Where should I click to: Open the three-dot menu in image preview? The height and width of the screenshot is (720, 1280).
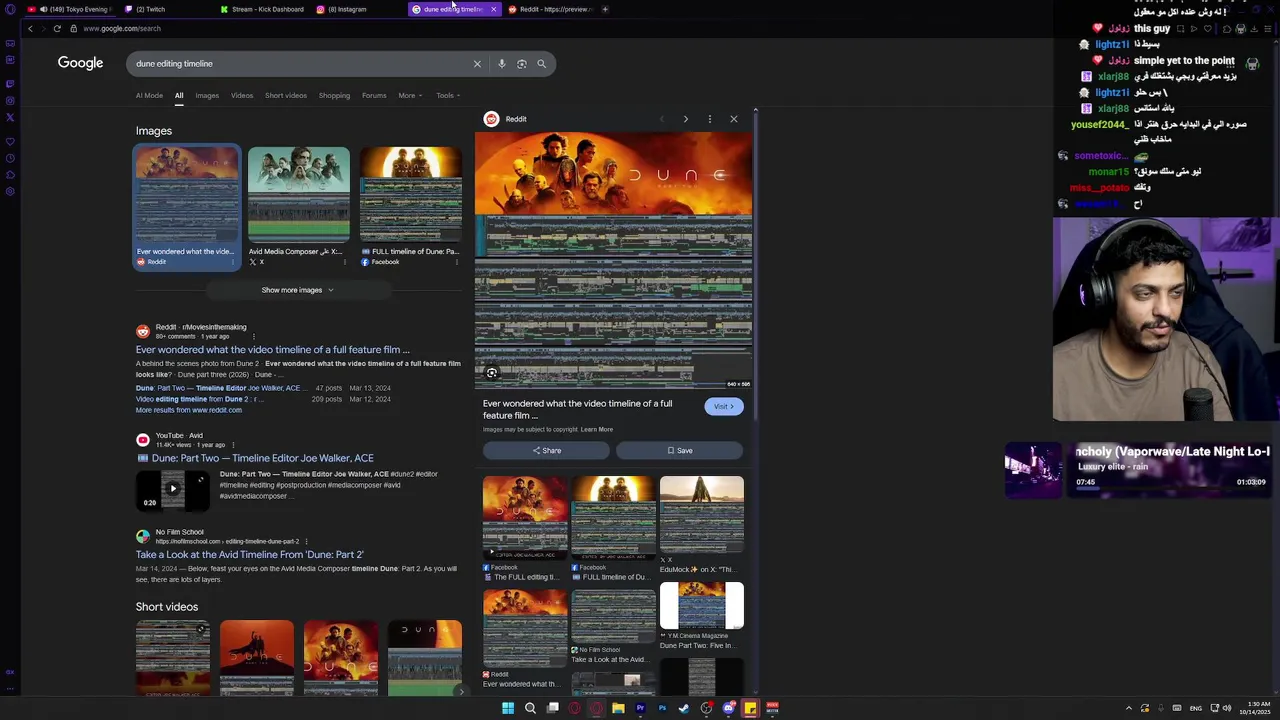(x=710, y=119)
